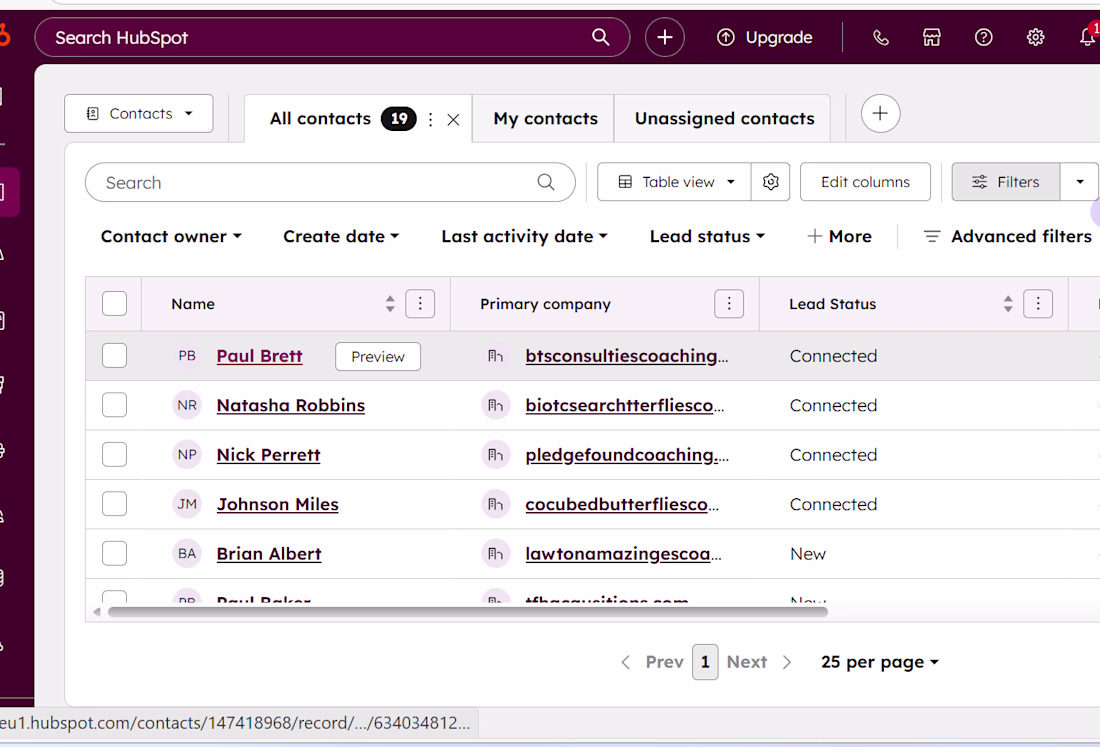
Task: Open the HubSpot Marketplace icon
Action: (x=932, y=38)
